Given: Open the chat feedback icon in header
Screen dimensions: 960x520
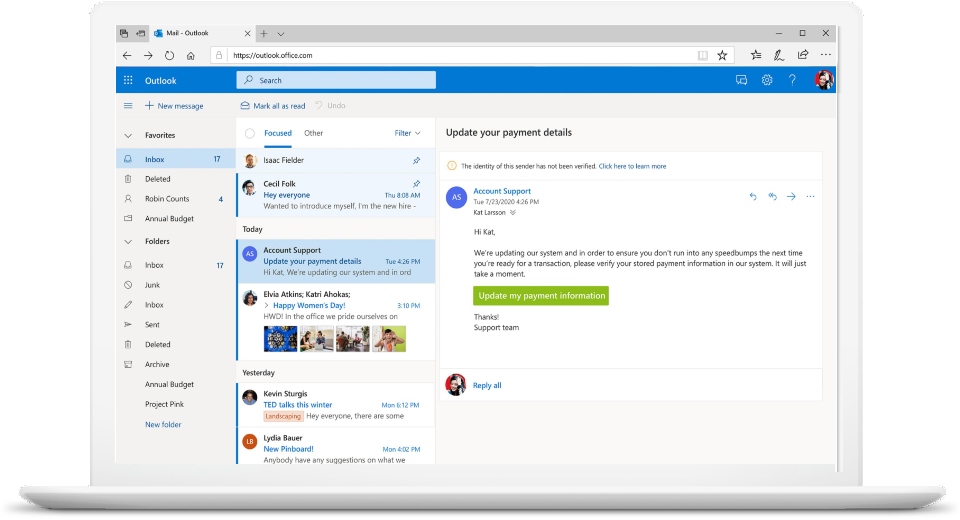Looking at the screenshot, I should point(741,80).
